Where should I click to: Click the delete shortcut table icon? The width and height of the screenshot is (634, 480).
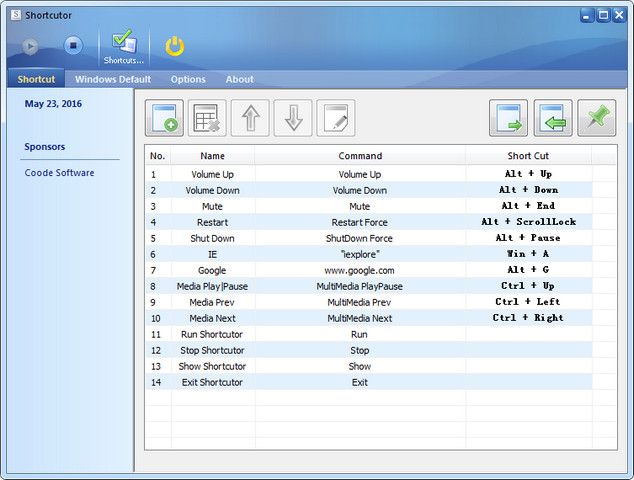click(x=207, y=118)
